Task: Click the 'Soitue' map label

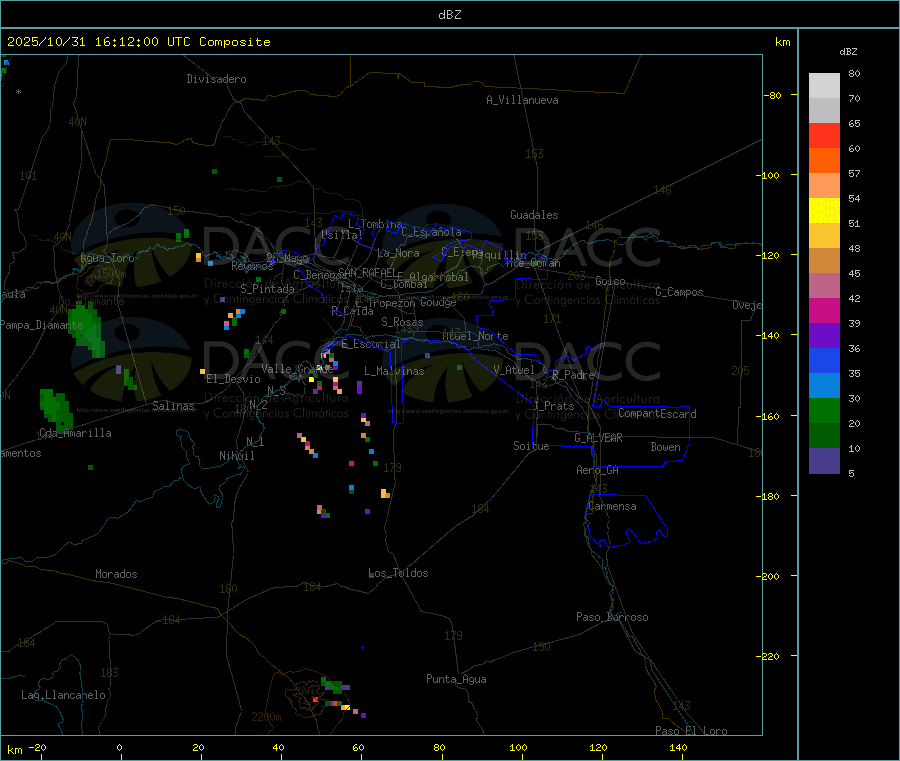Action: (531, 446)
